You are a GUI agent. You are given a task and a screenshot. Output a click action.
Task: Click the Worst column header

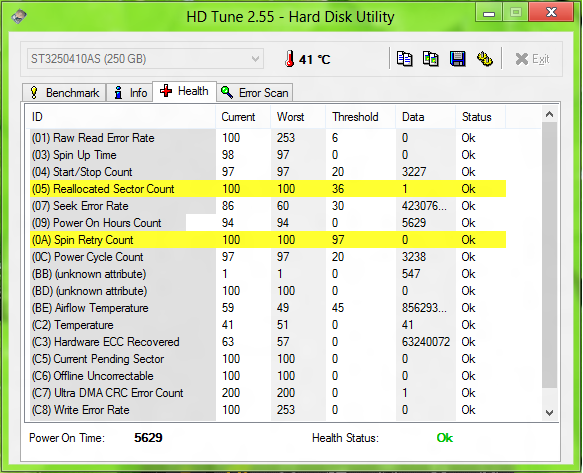(x=298, y=117)
